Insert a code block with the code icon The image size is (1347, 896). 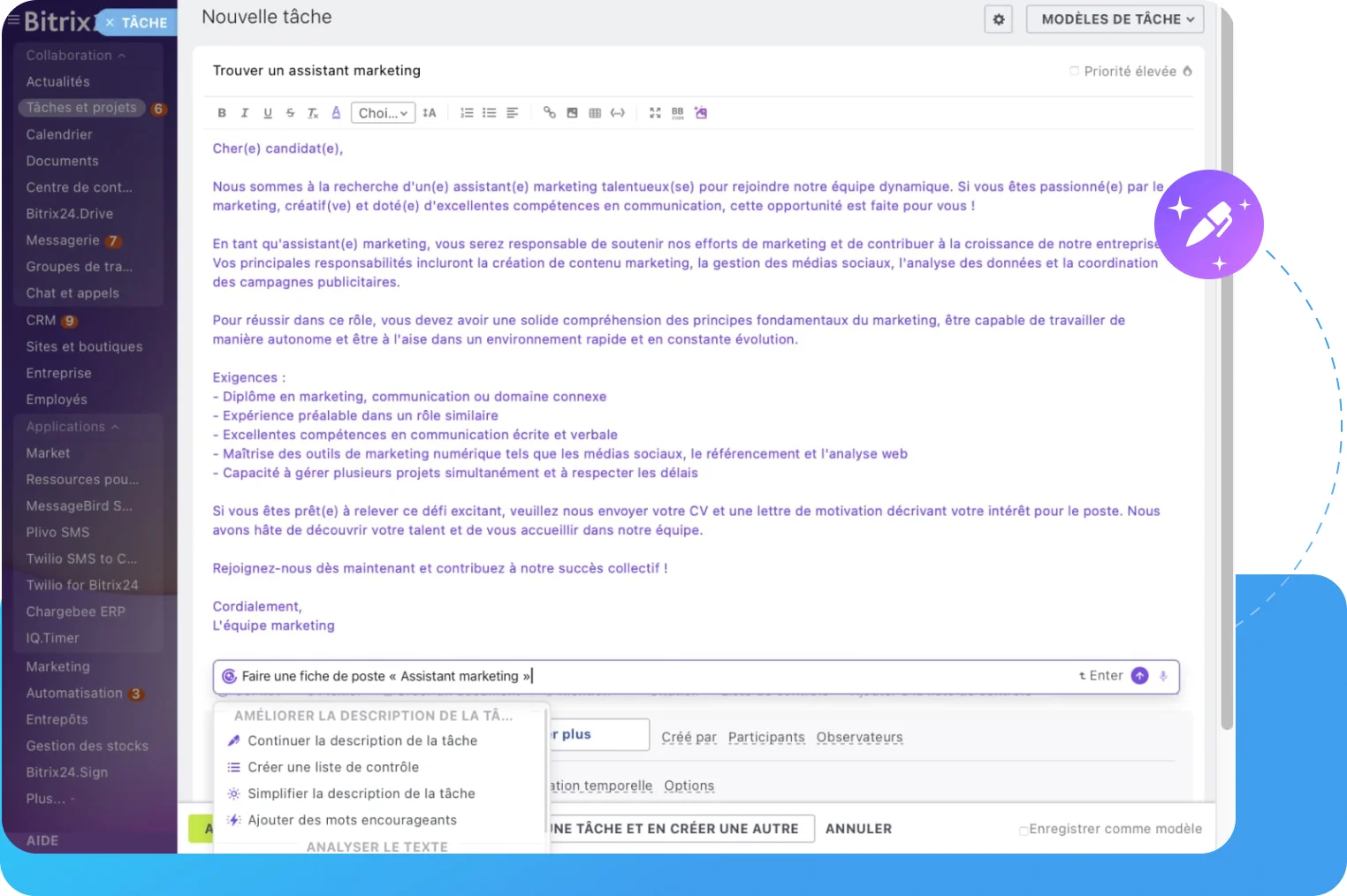click(618, 112)
